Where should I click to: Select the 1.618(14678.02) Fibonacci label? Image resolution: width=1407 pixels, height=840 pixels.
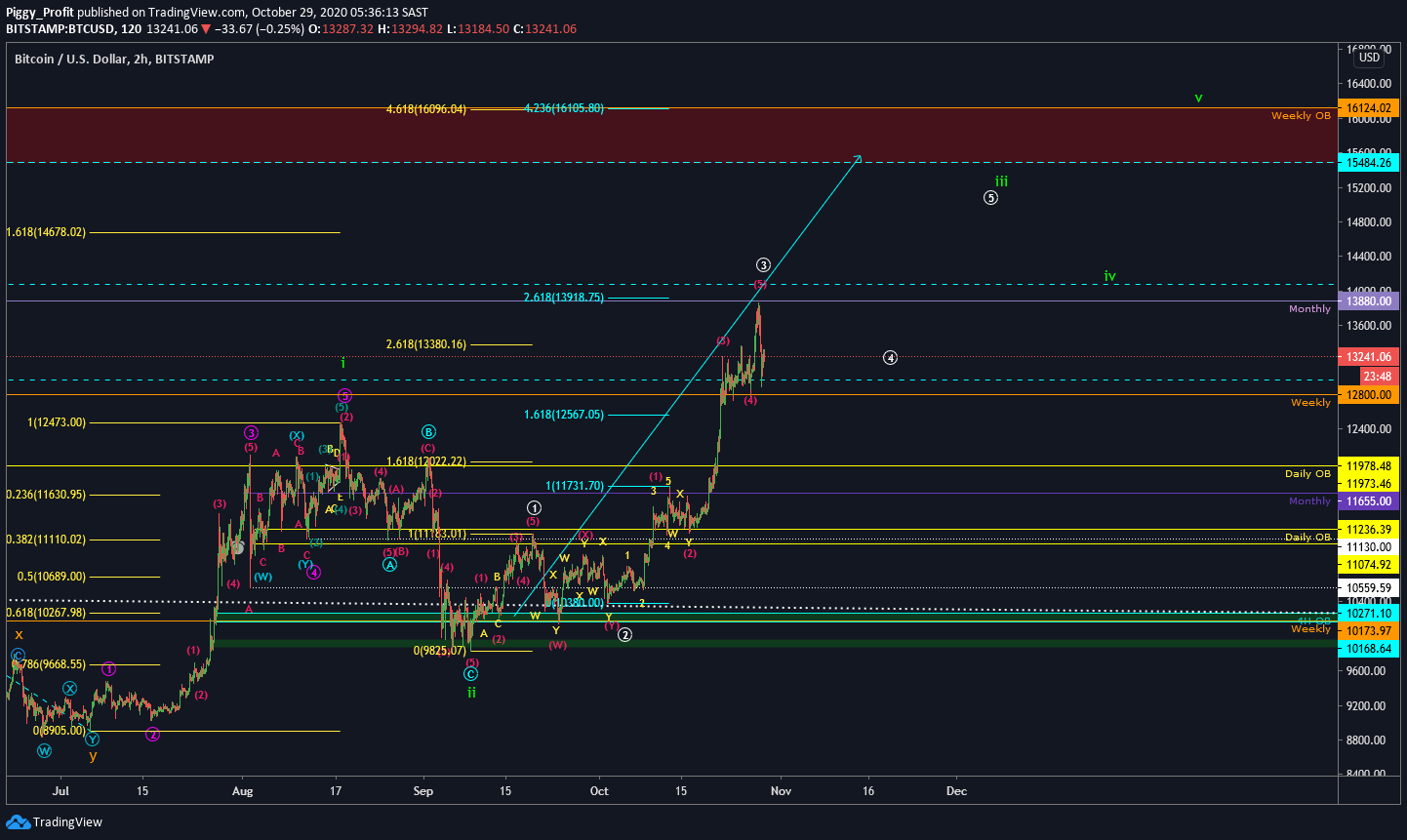[46, 232]
